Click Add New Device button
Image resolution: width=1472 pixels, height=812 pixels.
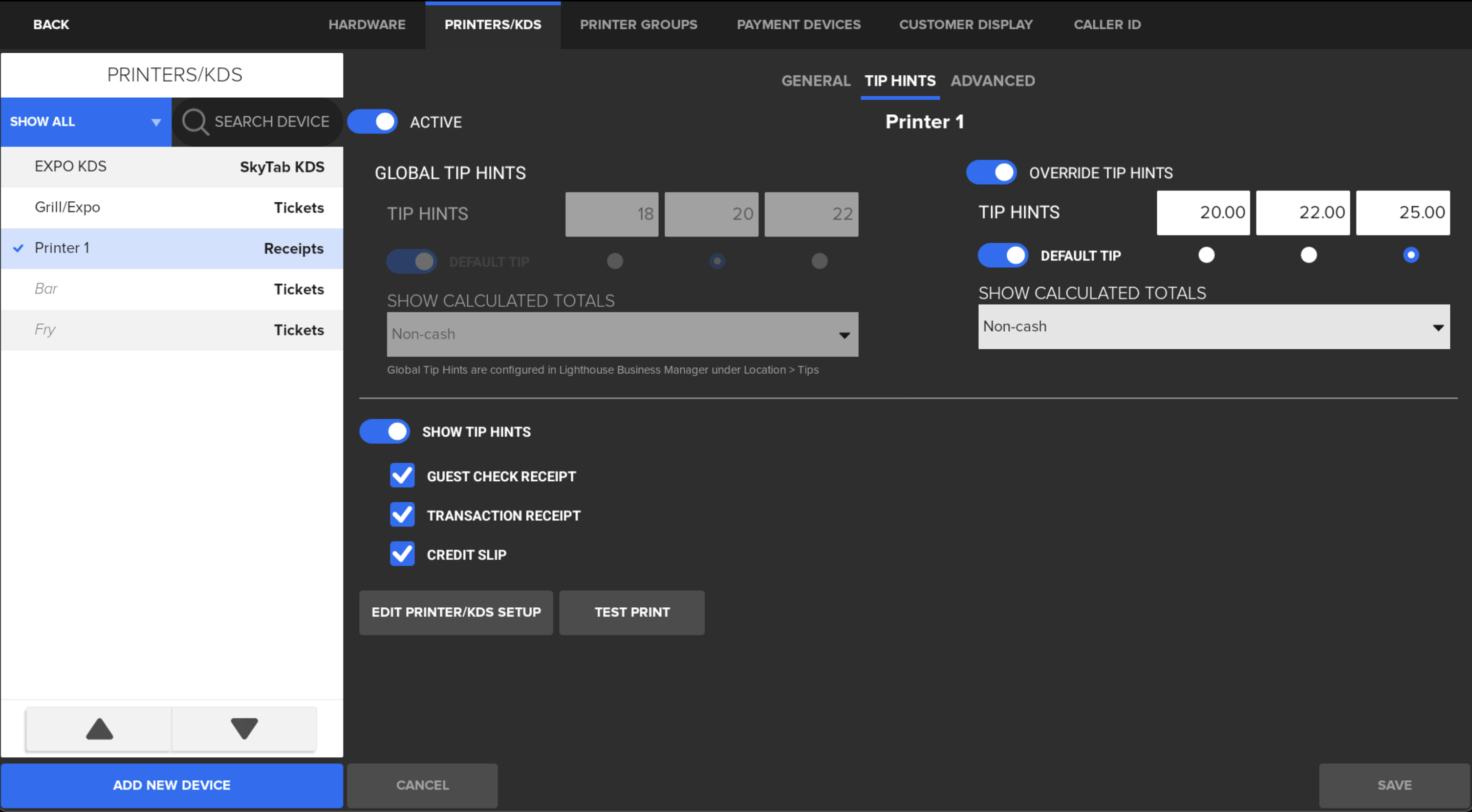(x=172, y=785)
